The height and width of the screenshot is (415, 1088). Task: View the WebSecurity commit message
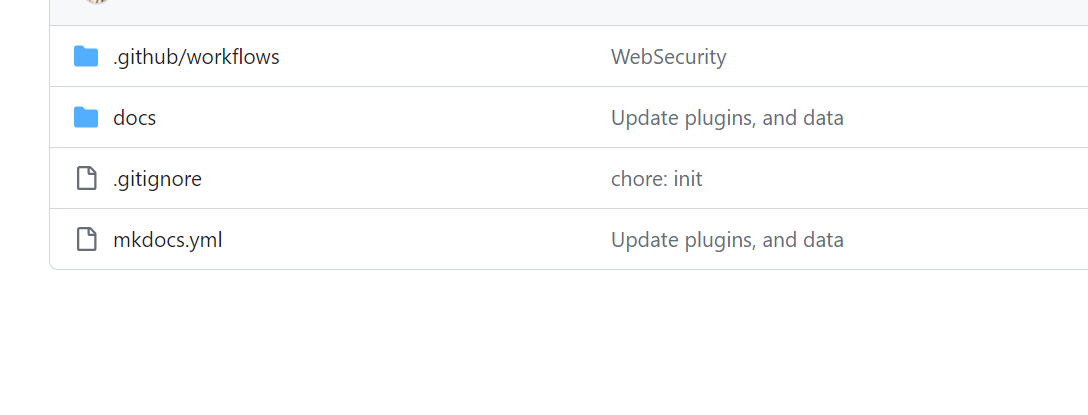point(668,57)
